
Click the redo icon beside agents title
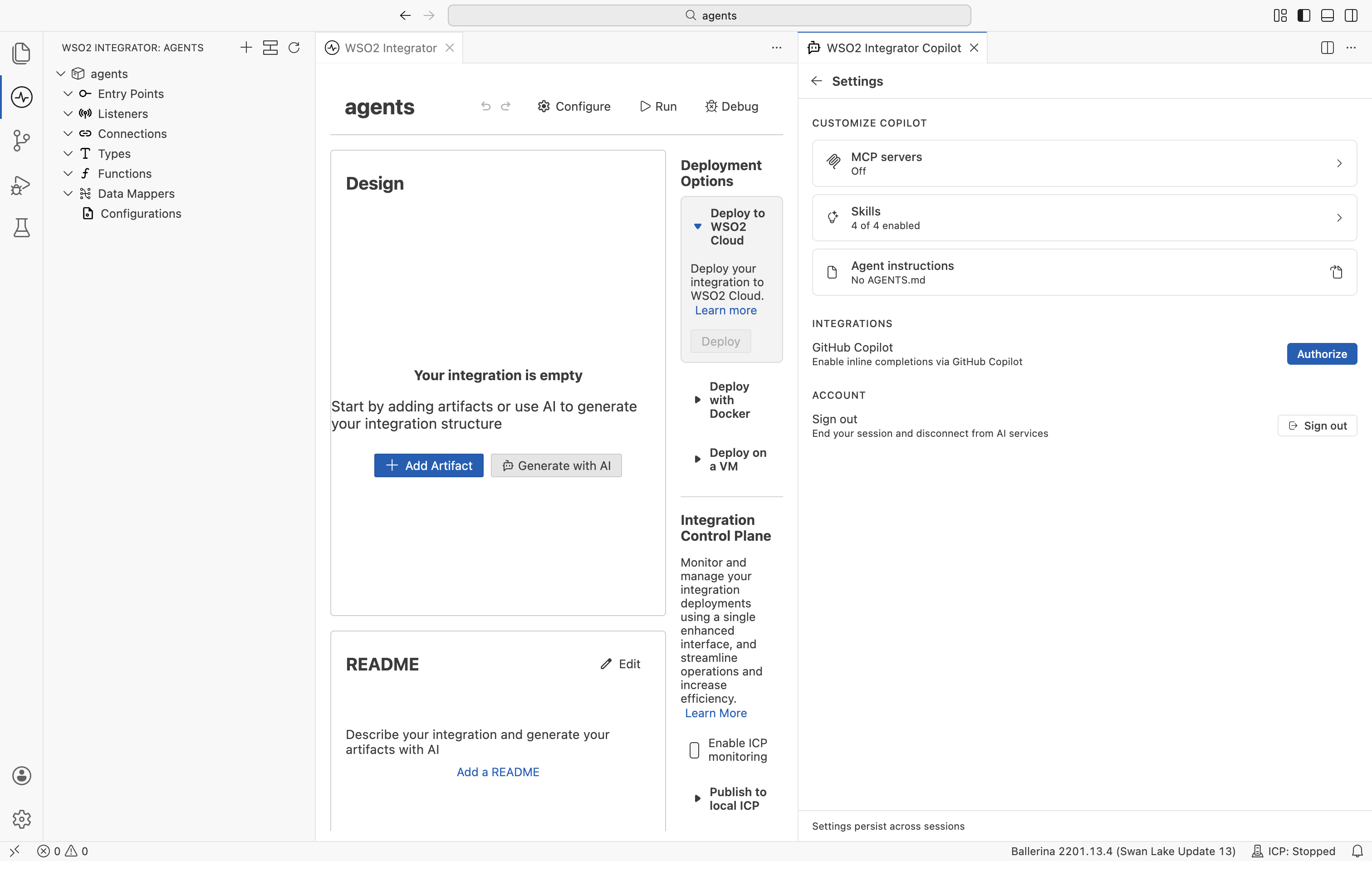pyautogui.click(x=505, y=107)
